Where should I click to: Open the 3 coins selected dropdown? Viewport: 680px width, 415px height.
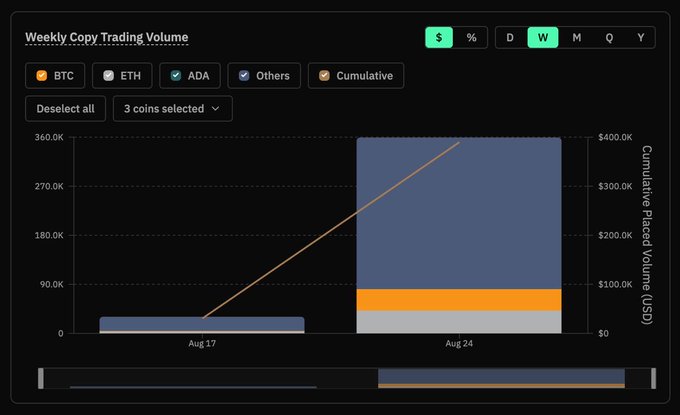[173, 108]
